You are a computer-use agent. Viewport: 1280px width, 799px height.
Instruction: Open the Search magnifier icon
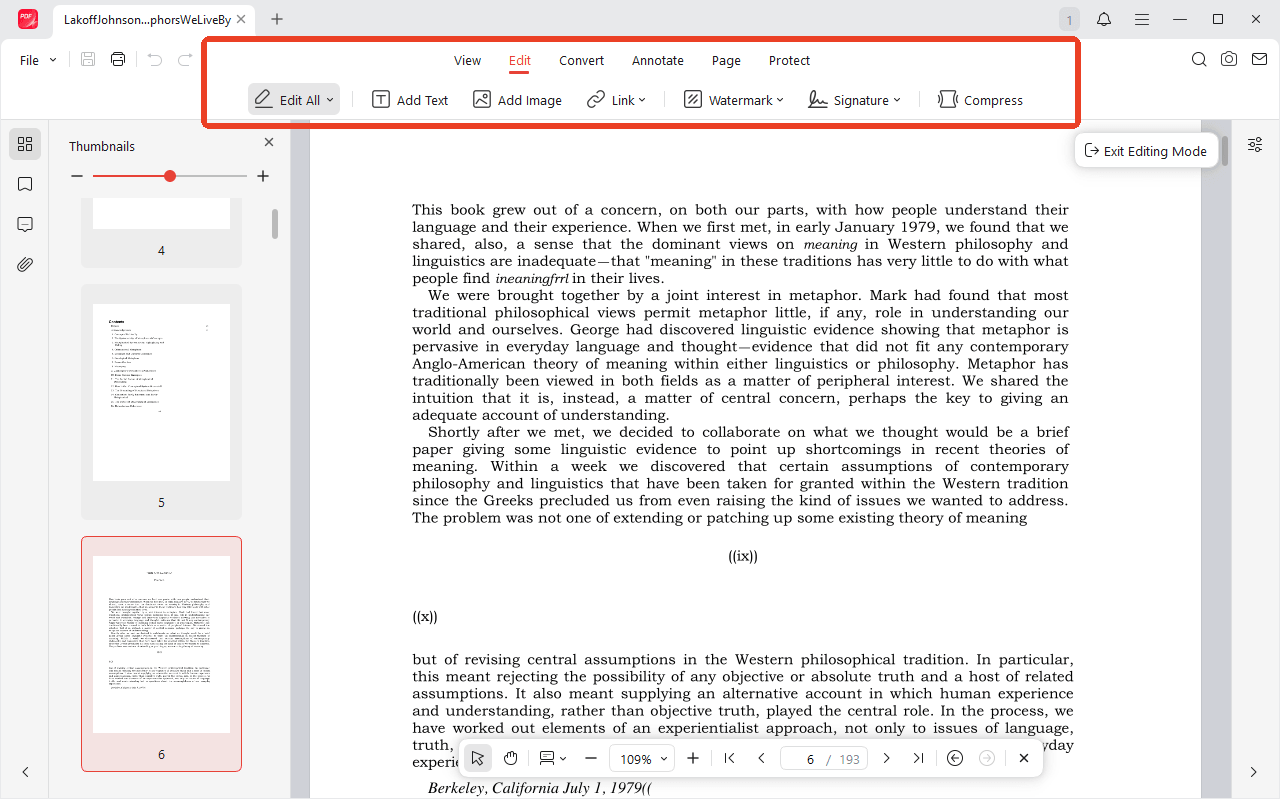1199,60
